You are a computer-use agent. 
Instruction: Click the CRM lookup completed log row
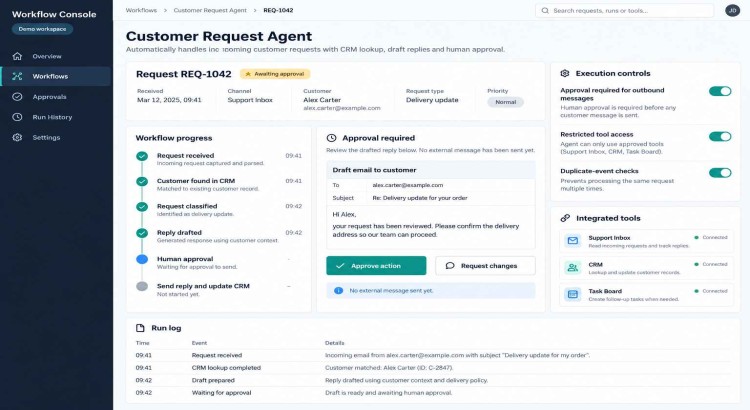(433, 367)
